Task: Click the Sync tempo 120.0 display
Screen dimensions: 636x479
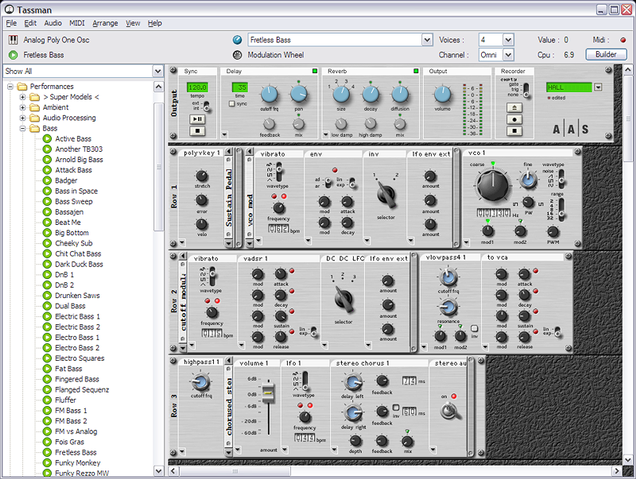Action: [x=197, y=87]
